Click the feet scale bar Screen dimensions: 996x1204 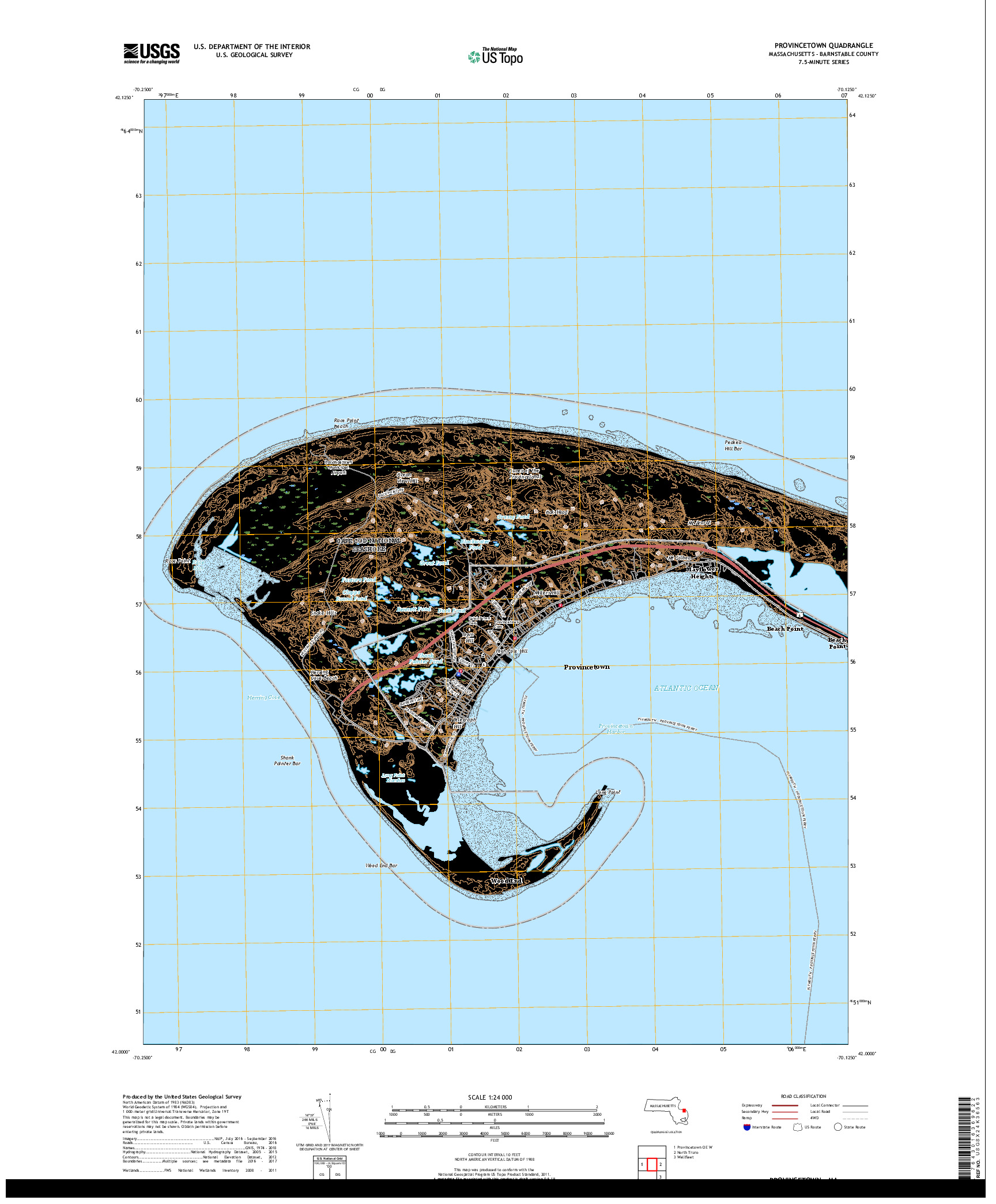(x=495, y=1137)
